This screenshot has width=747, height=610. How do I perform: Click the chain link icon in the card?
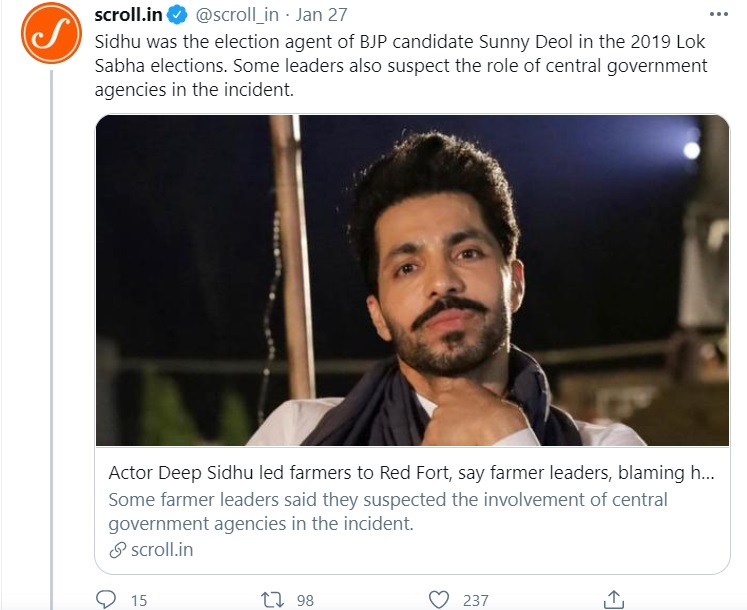pyautogui.click(x=116, y=549)
